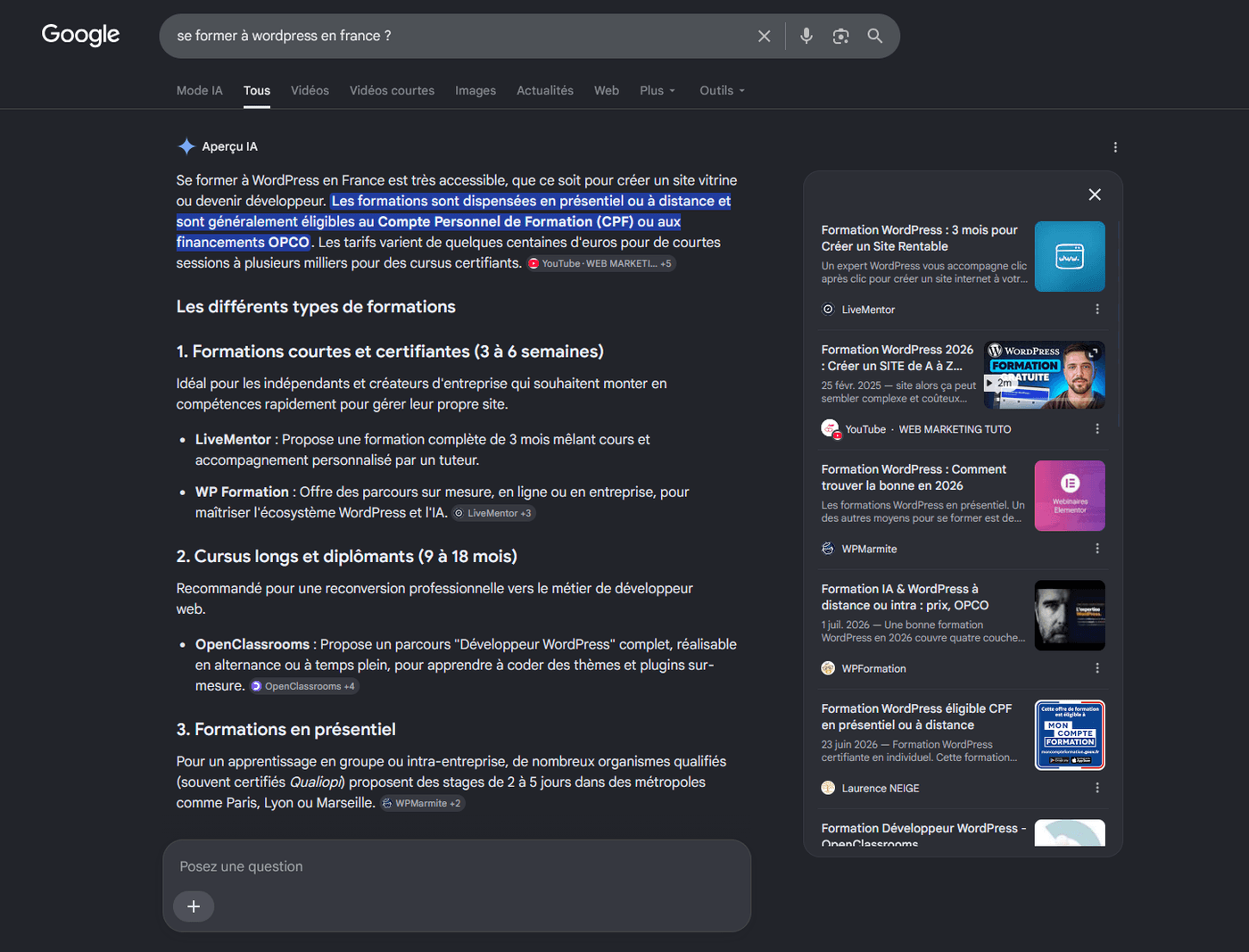
Task: Click the side panel scrollbar
Action: click(1118, 326)
